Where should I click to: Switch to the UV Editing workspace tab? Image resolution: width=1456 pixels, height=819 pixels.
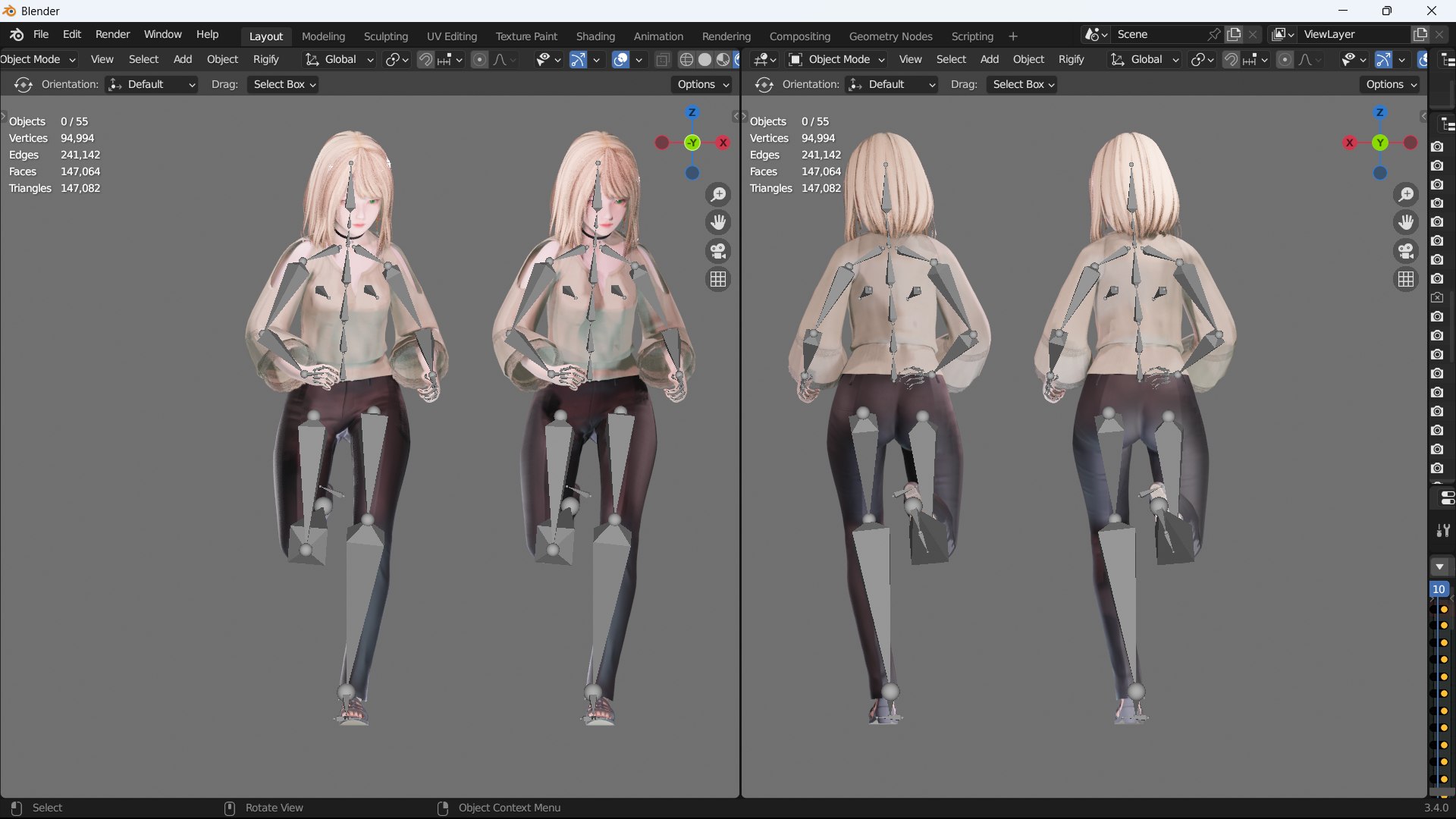[x=451, y=36]
